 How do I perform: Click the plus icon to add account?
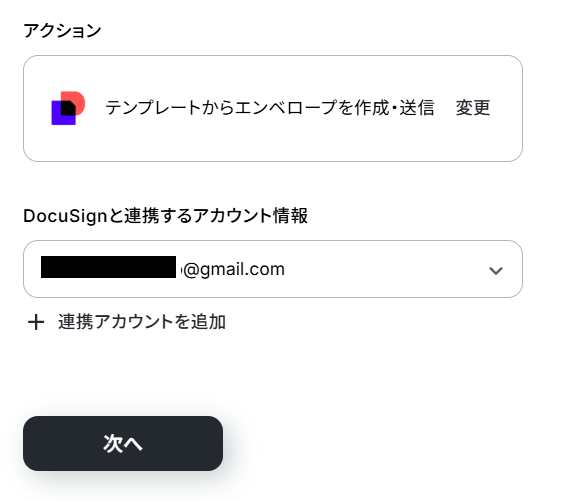[36, 323]
